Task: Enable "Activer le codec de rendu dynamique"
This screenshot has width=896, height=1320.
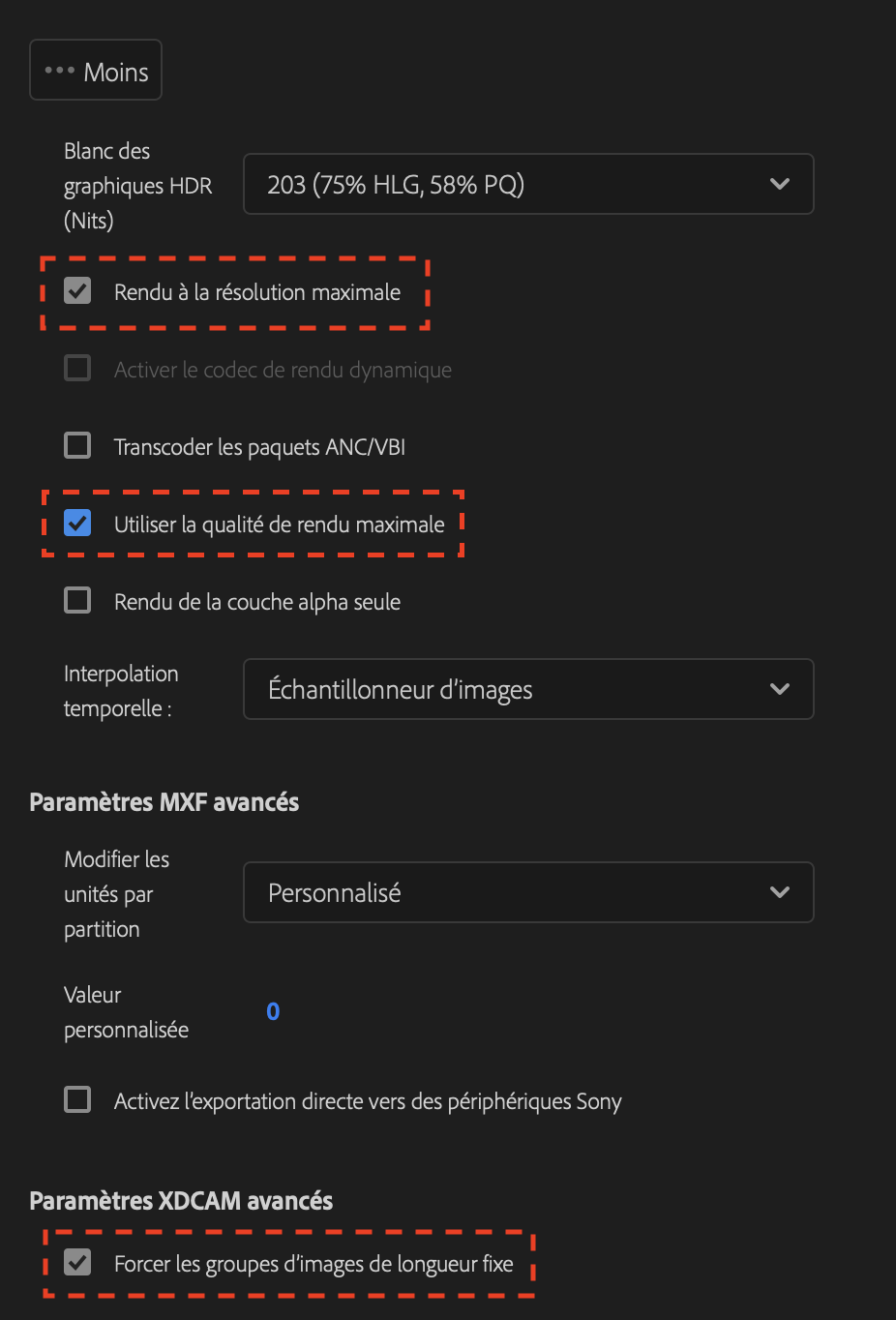Action: click(x=76, y=368)
